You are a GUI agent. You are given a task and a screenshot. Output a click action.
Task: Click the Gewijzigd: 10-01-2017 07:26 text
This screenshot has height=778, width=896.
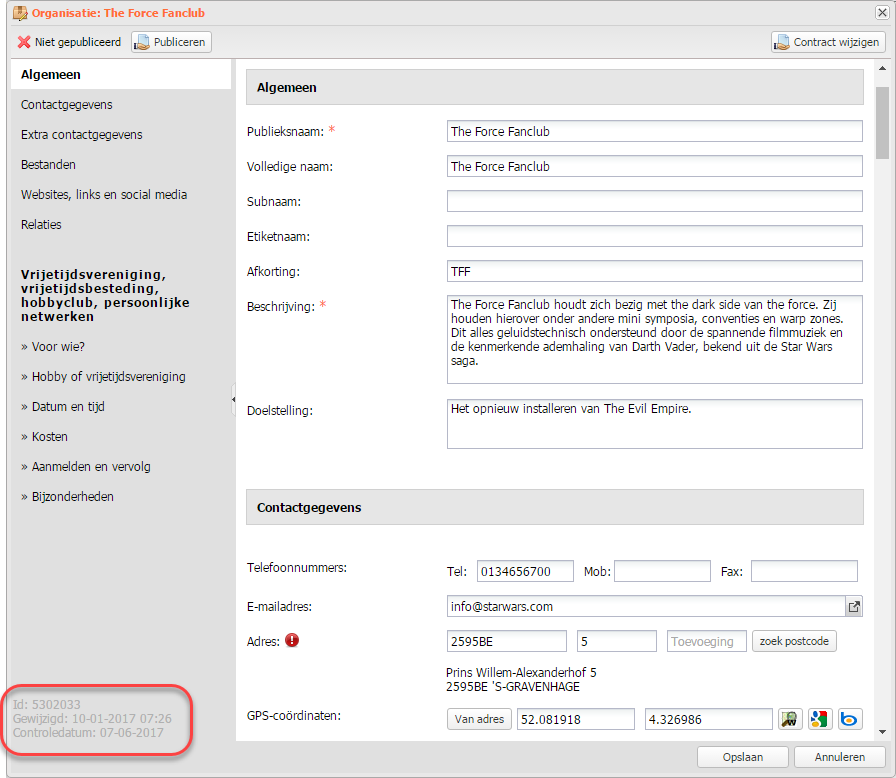pyautogui.click(x=92, y=719)
